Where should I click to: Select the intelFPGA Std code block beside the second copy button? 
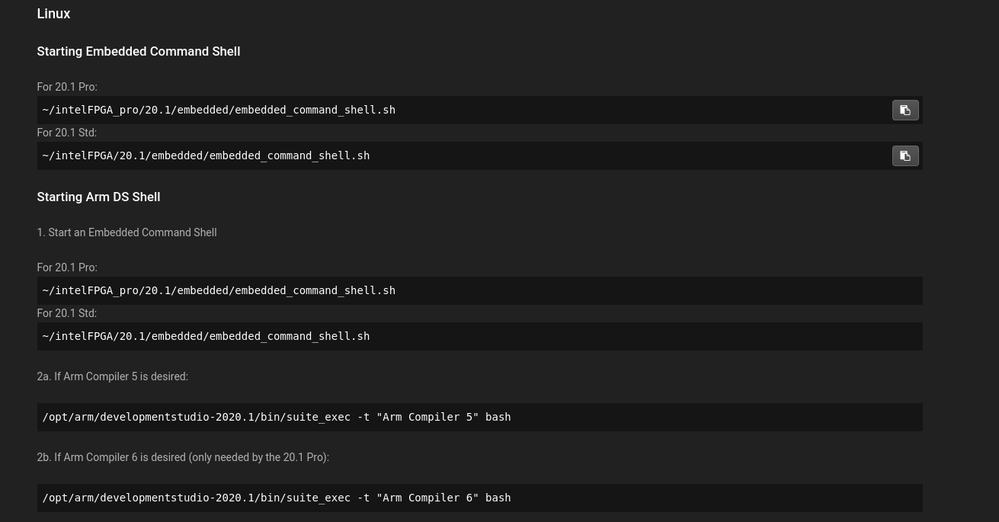coord(206,156)
